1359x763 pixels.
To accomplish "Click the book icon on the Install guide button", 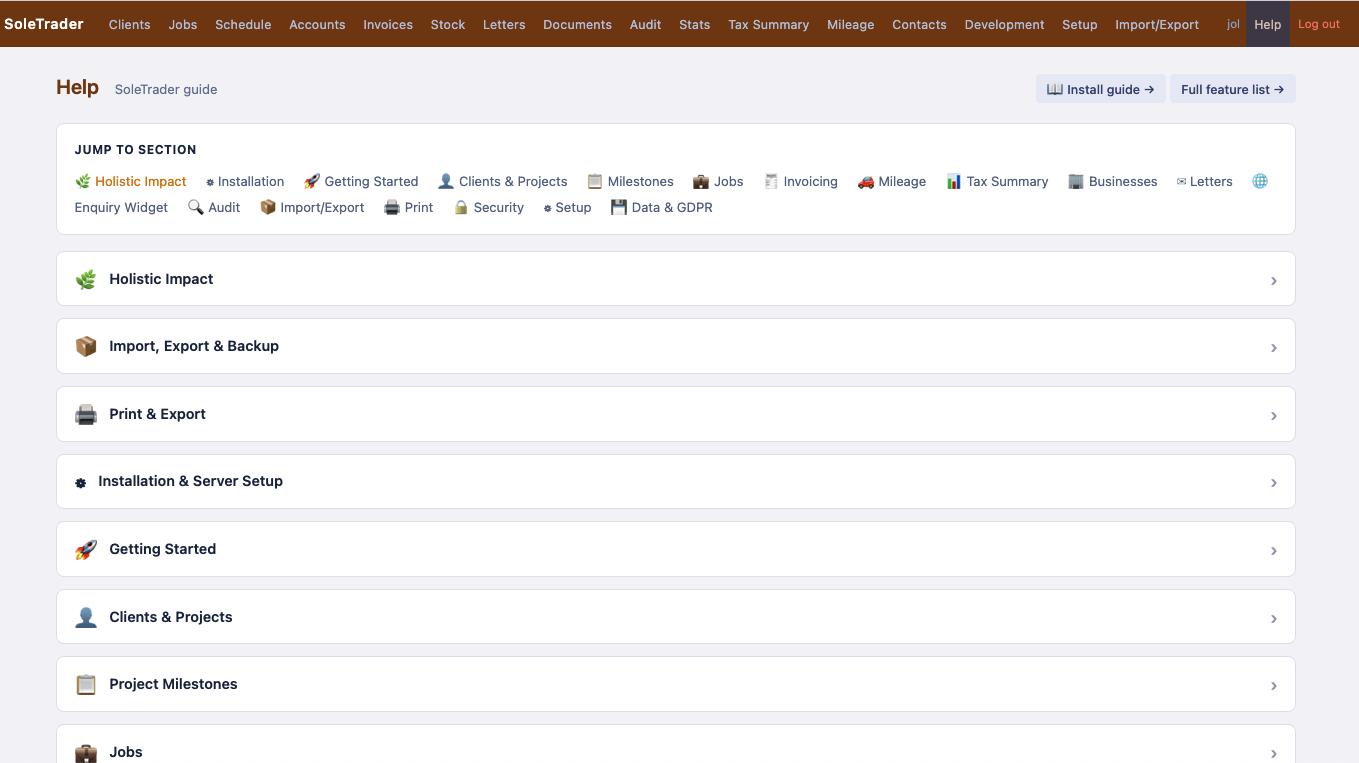I will [1055, 89].
